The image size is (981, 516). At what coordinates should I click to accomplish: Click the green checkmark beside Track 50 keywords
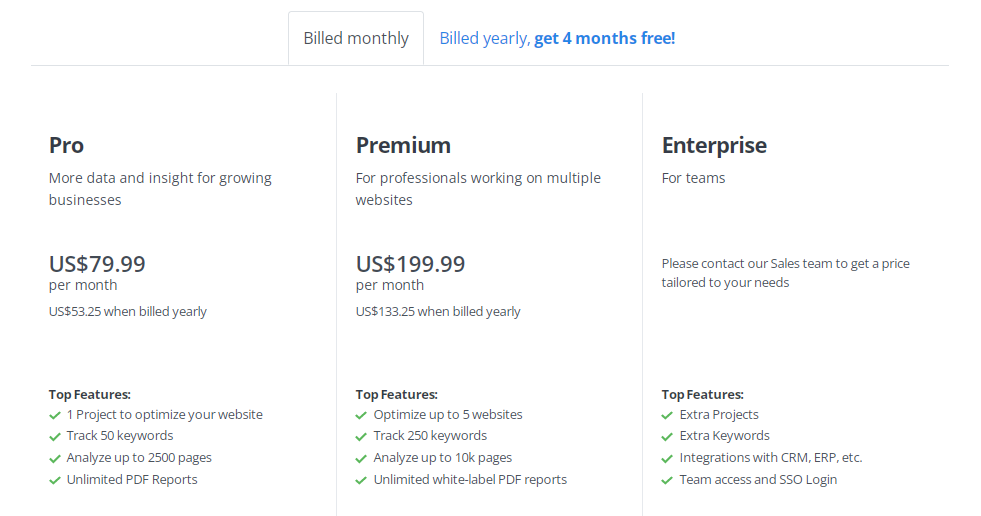click(x=55, y=436)
